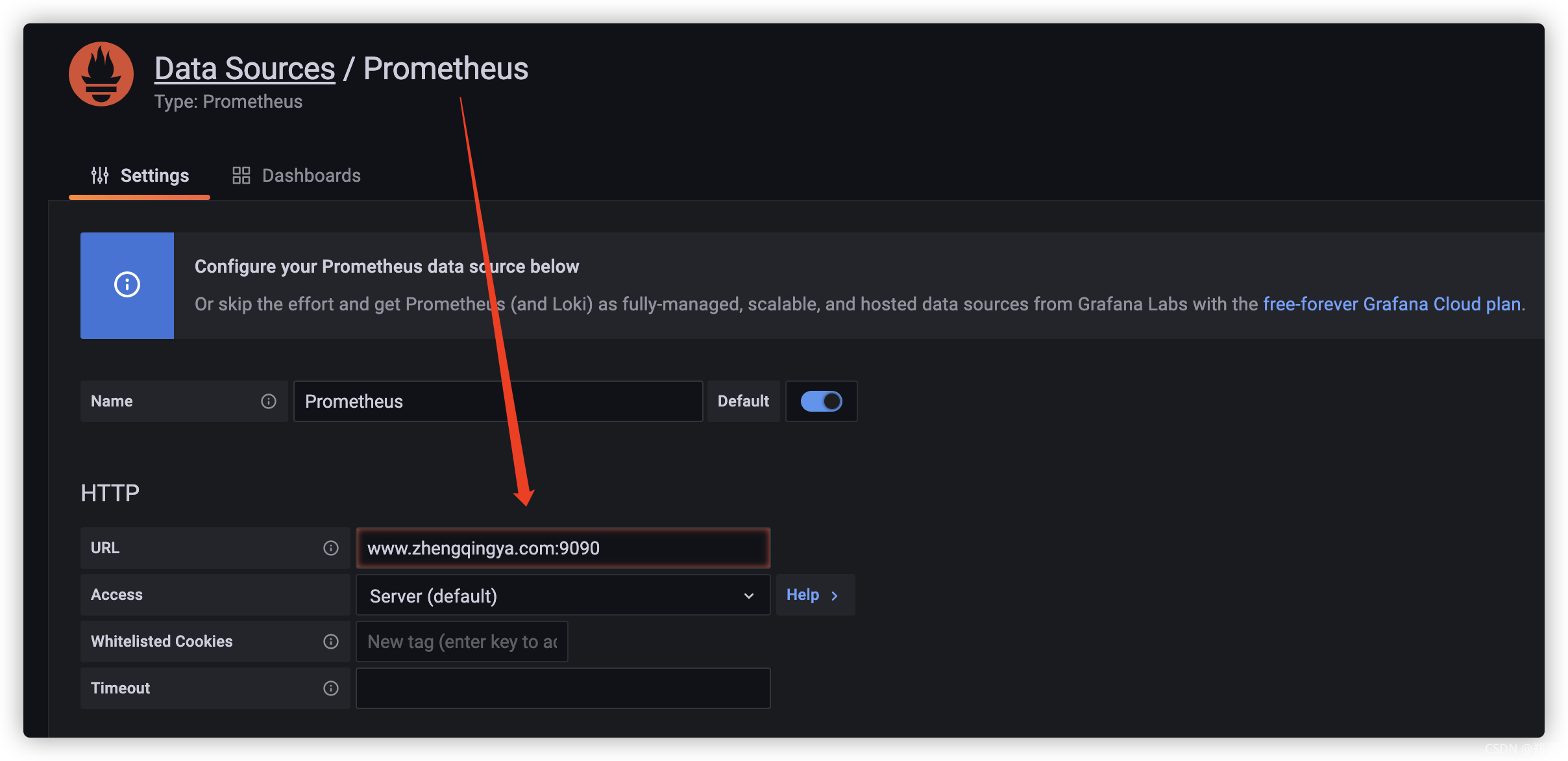Click the URL input field
1568x761 pixels.
(563, 548)
